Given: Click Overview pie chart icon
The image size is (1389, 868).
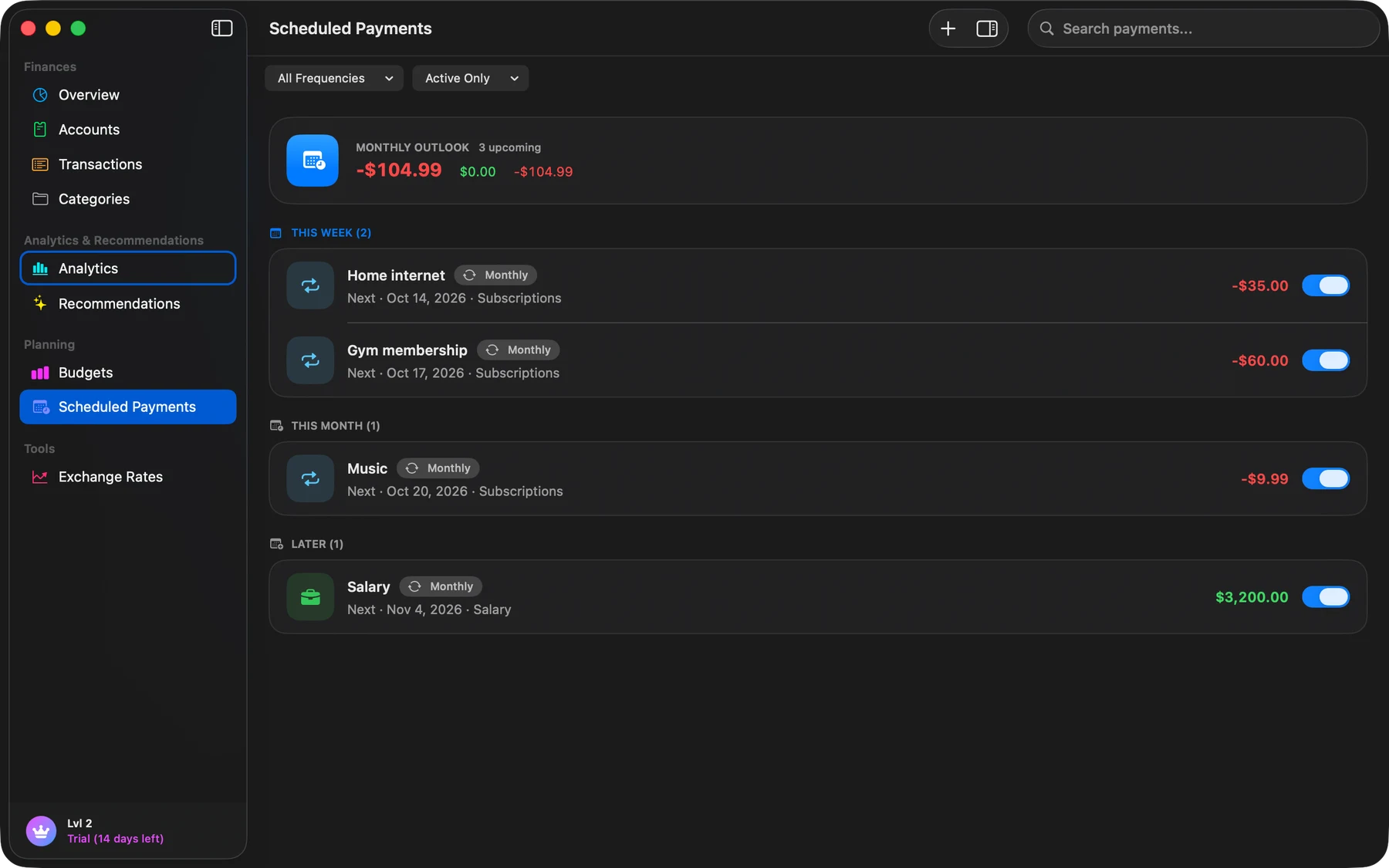Looking at the screenshot, I should point(40,95).
